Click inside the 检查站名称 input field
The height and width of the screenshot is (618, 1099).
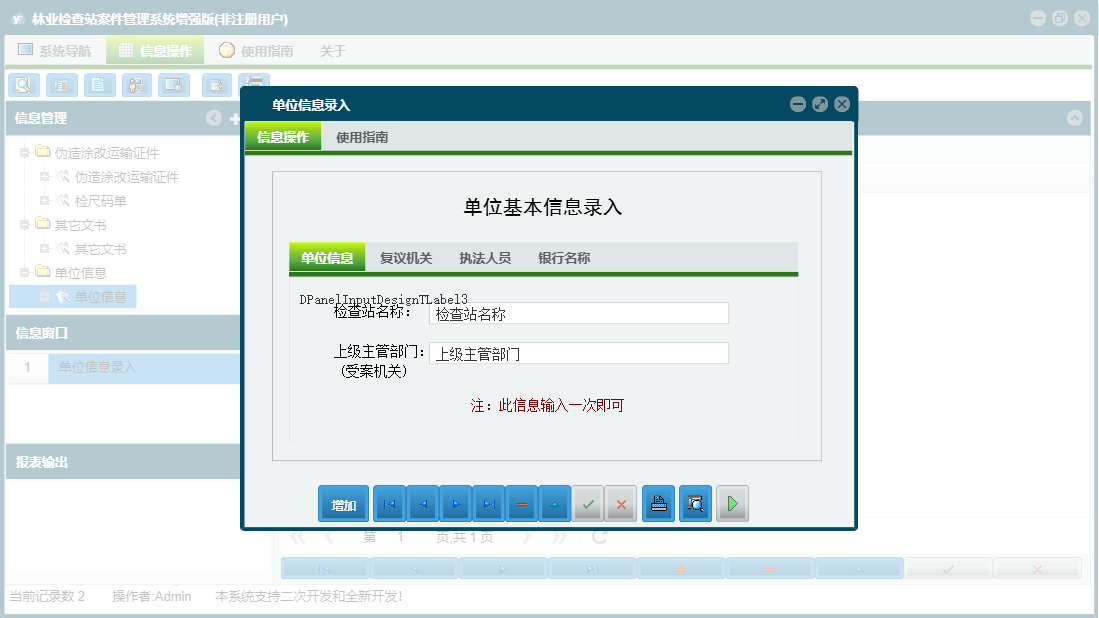pyautogui.click(x=578, y=313)
